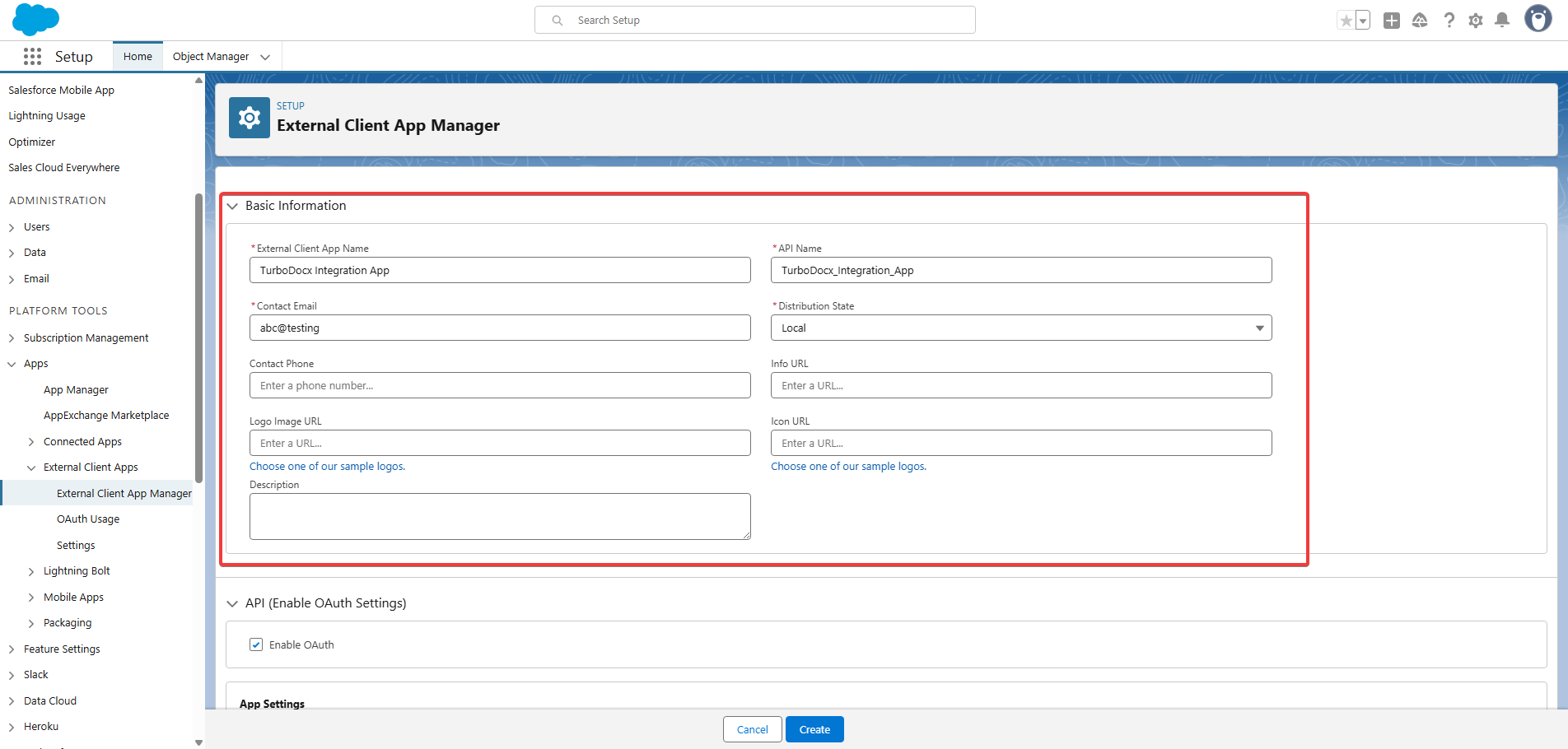Screen dimensions: 1568x749
Task: Click the Salesforce cloud logo
Action: point(36,20)
